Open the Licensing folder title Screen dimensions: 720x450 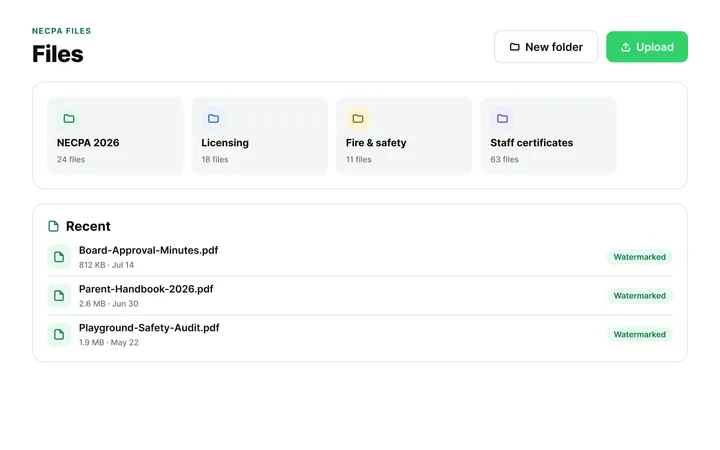pos(225,143)
